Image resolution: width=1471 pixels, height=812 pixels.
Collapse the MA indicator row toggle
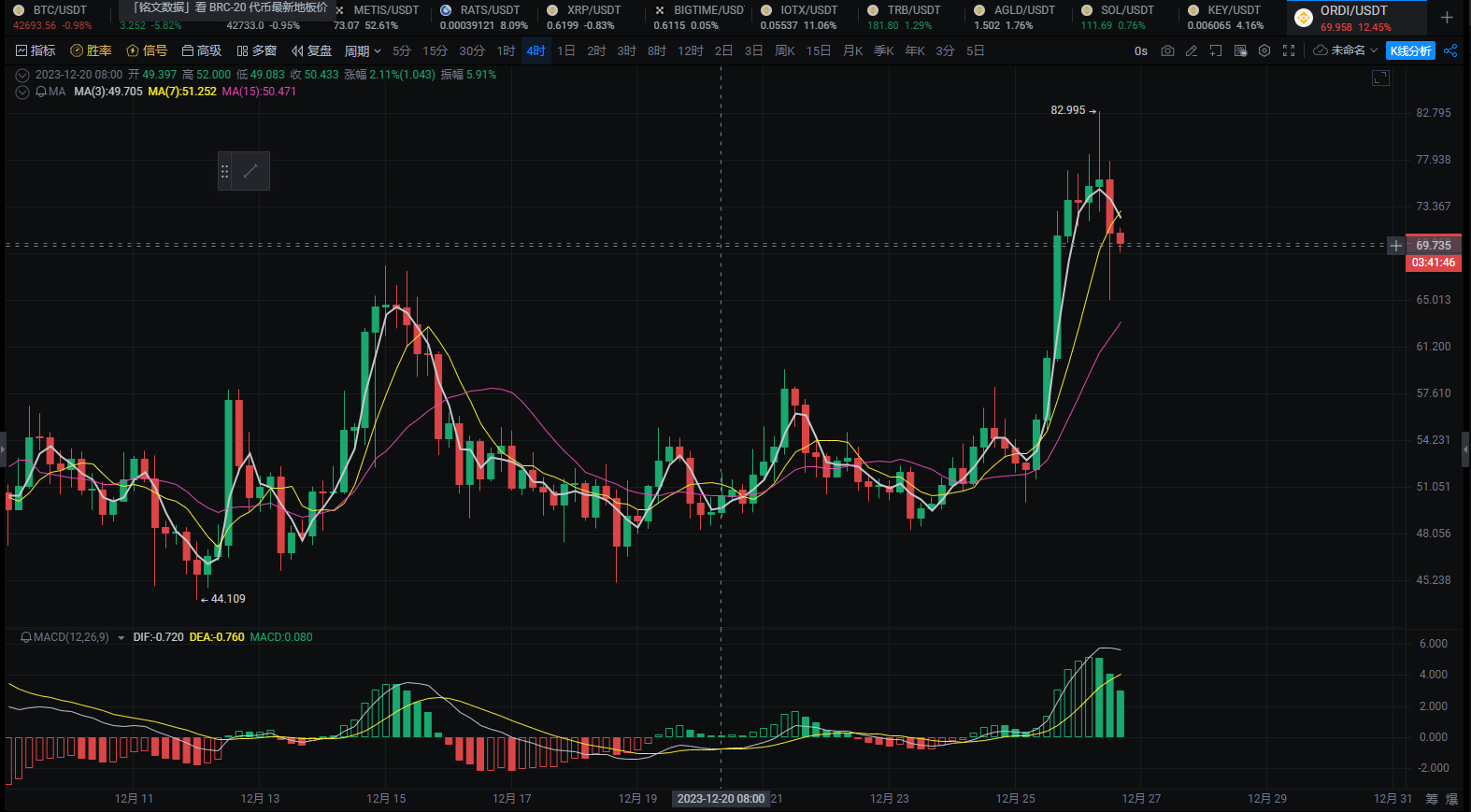click(22, 92)
